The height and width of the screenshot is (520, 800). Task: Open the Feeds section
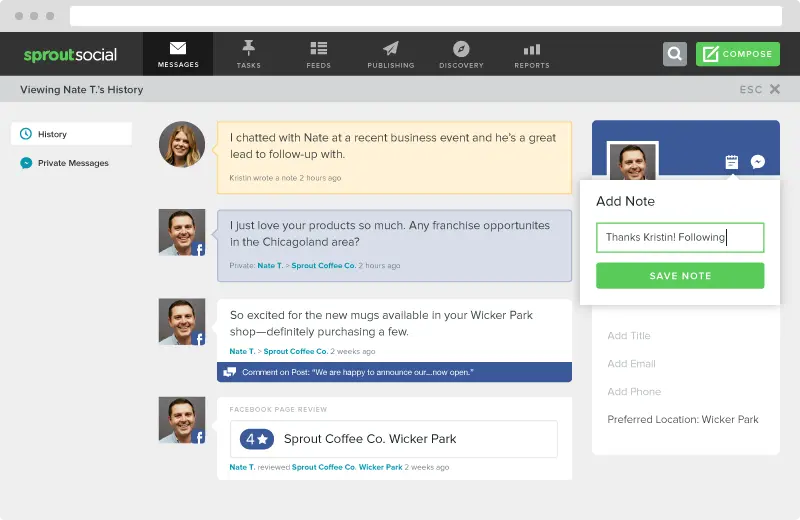point(319,54)
